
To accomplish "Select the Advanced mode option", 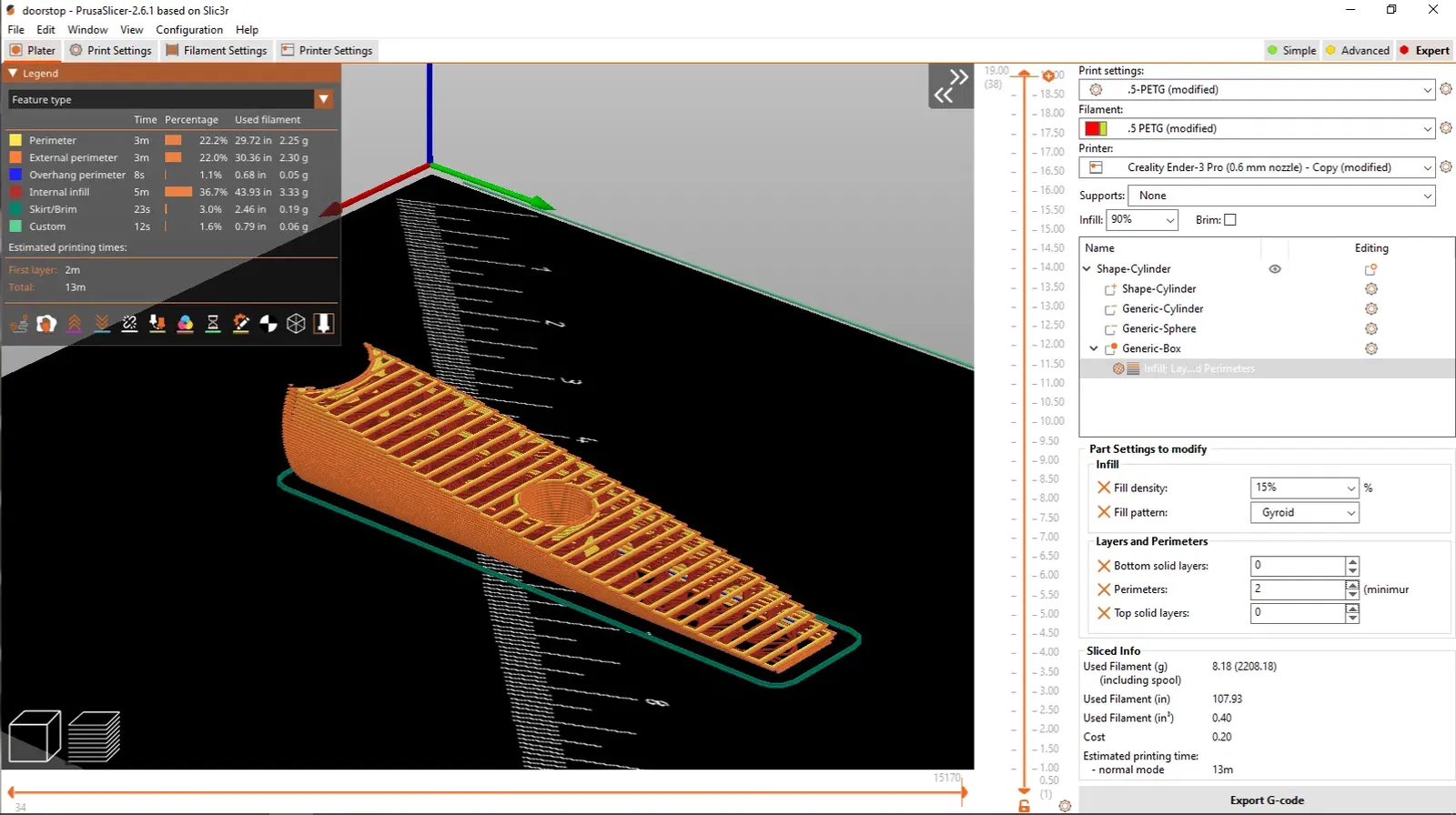I will [x=1357, y=50].
